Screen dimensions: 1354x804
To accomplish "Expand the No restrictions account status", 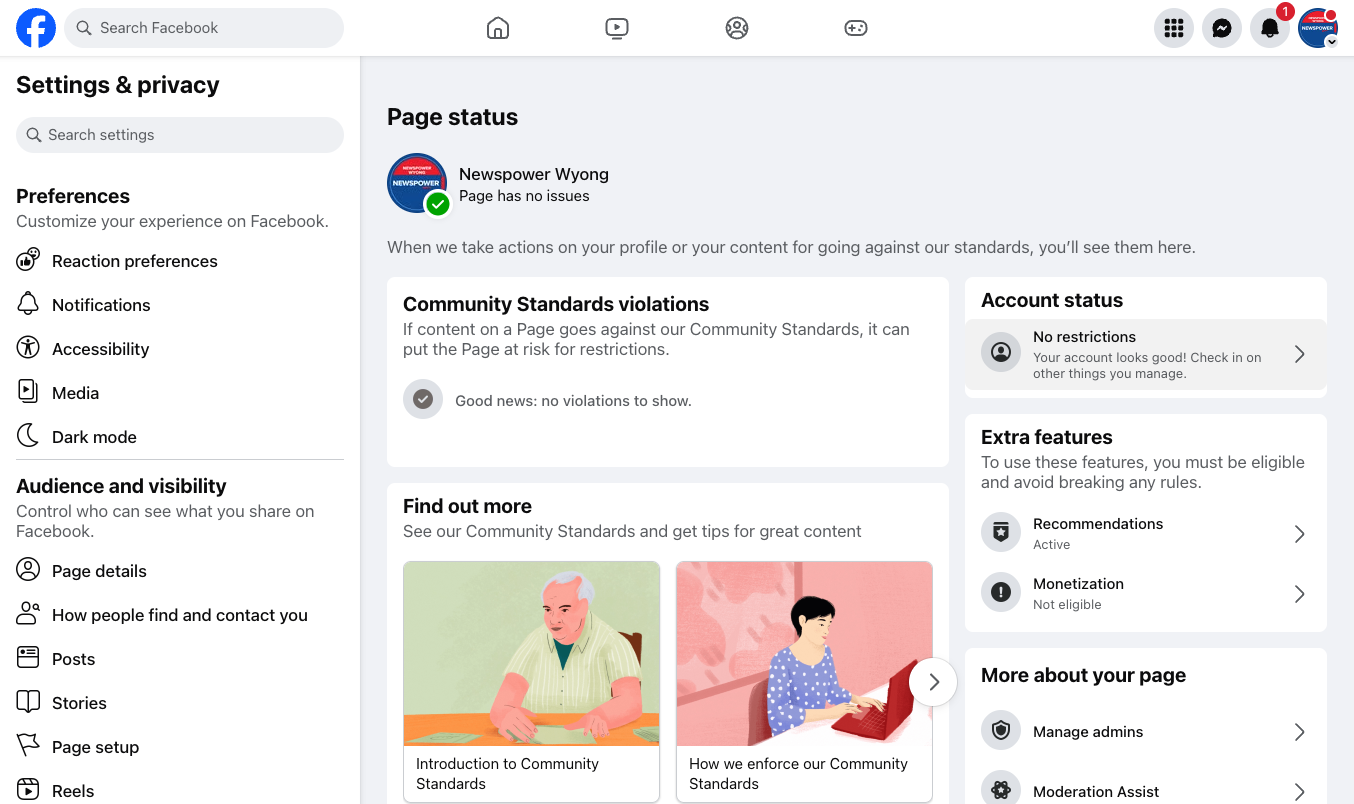I will (1146, 354).
